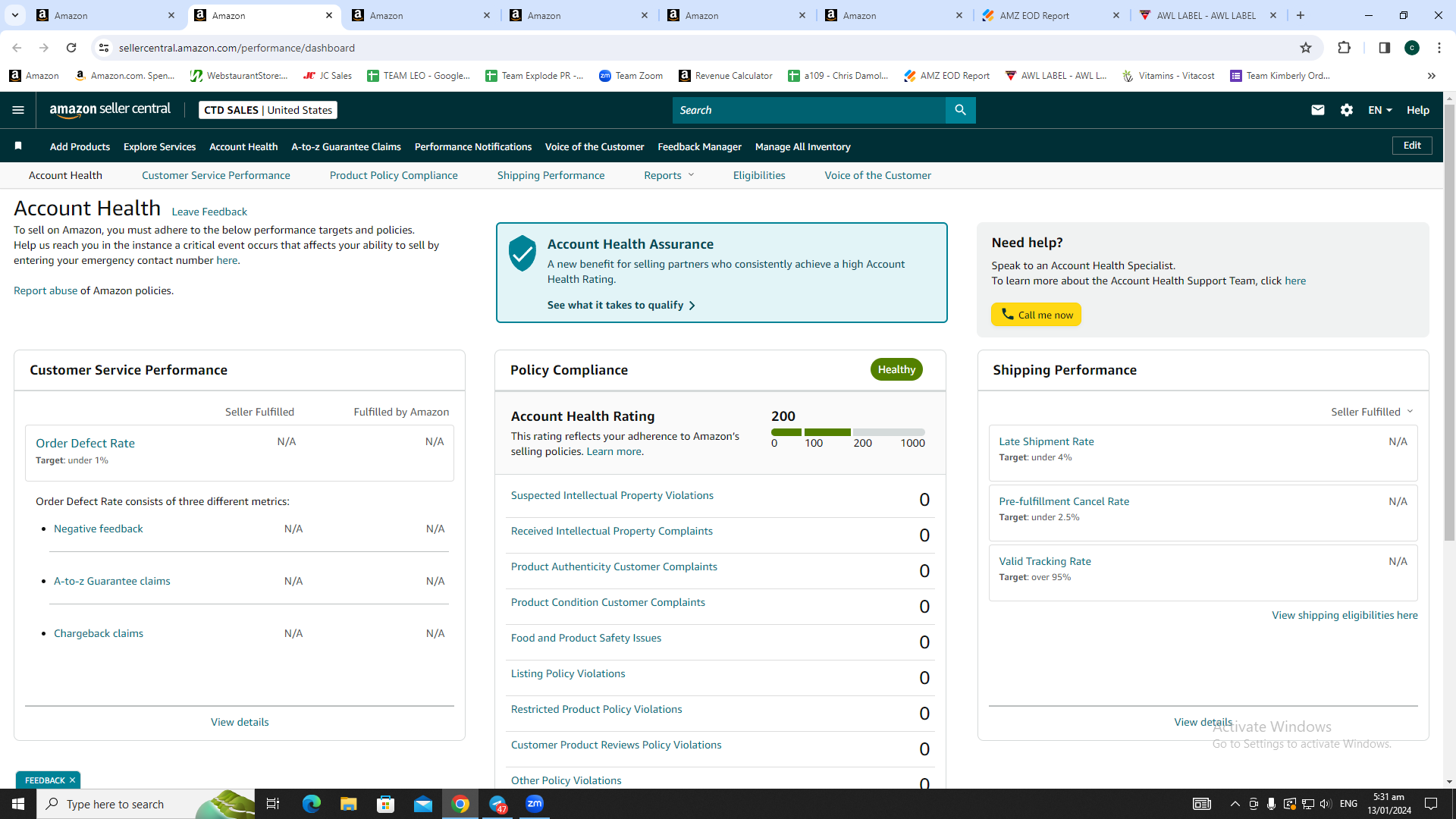The image size is (1456, 819).
Task: Click the Amazon seller central logo
Action: (x=110, y=110)
